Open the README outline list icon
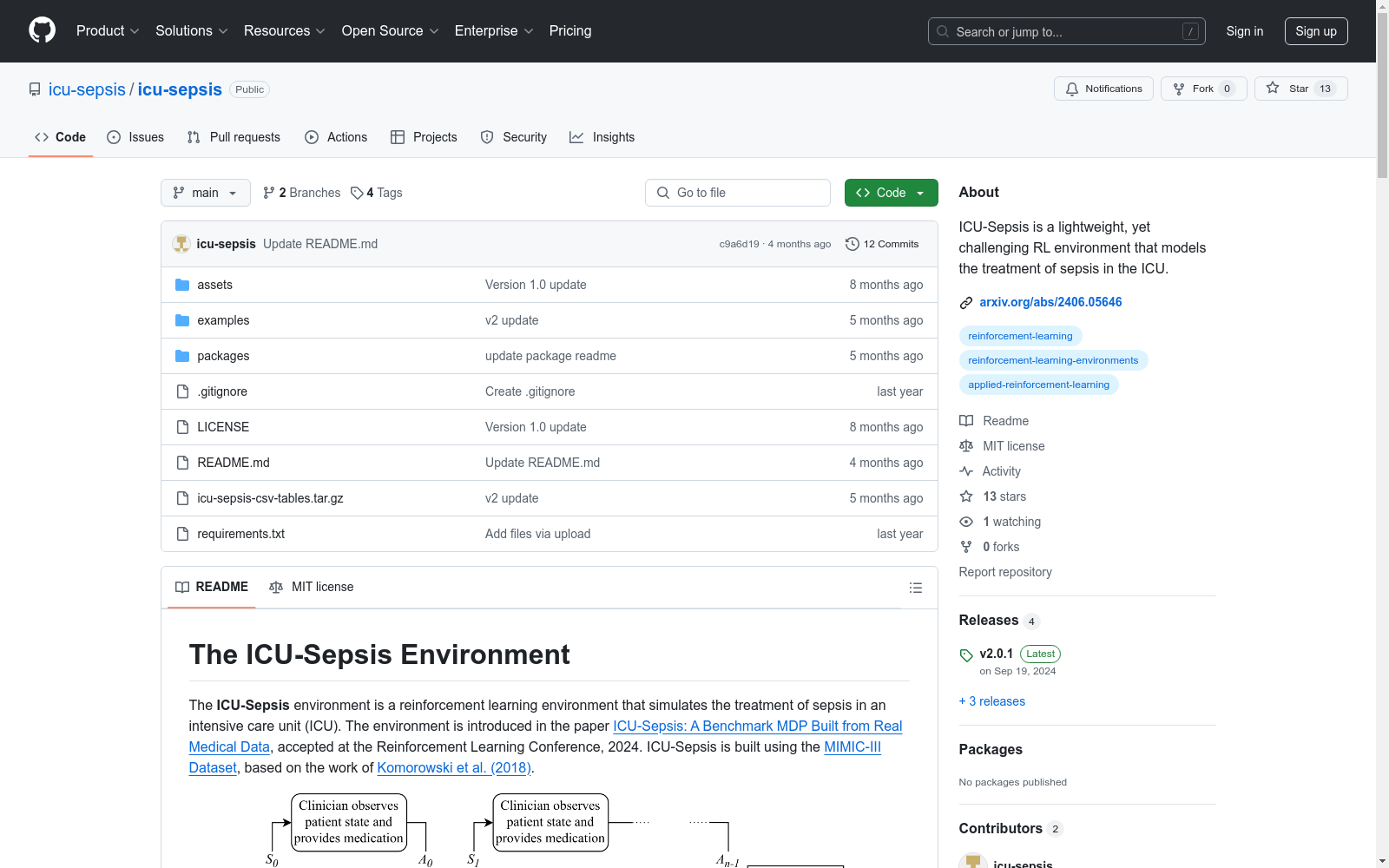 [x=915, y=588]
